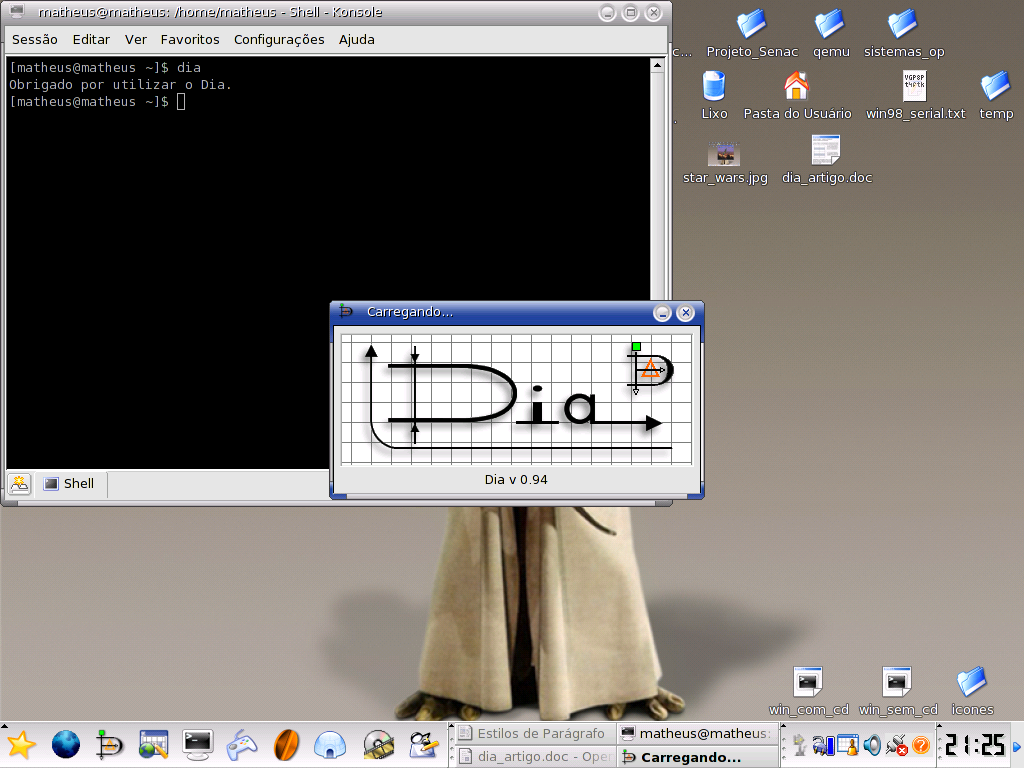This screenshot has width=1024, height=768.
Task: Open the Ajuda menu in Konsole
Action: (357, 40)
